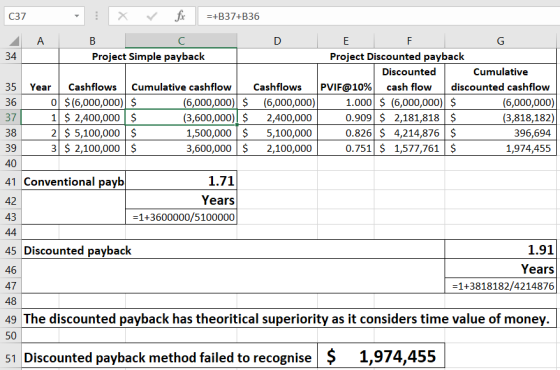Select column C header
The height and width of the screenshot is (370, 560).
pyautogui.click(x=181, y=41)
